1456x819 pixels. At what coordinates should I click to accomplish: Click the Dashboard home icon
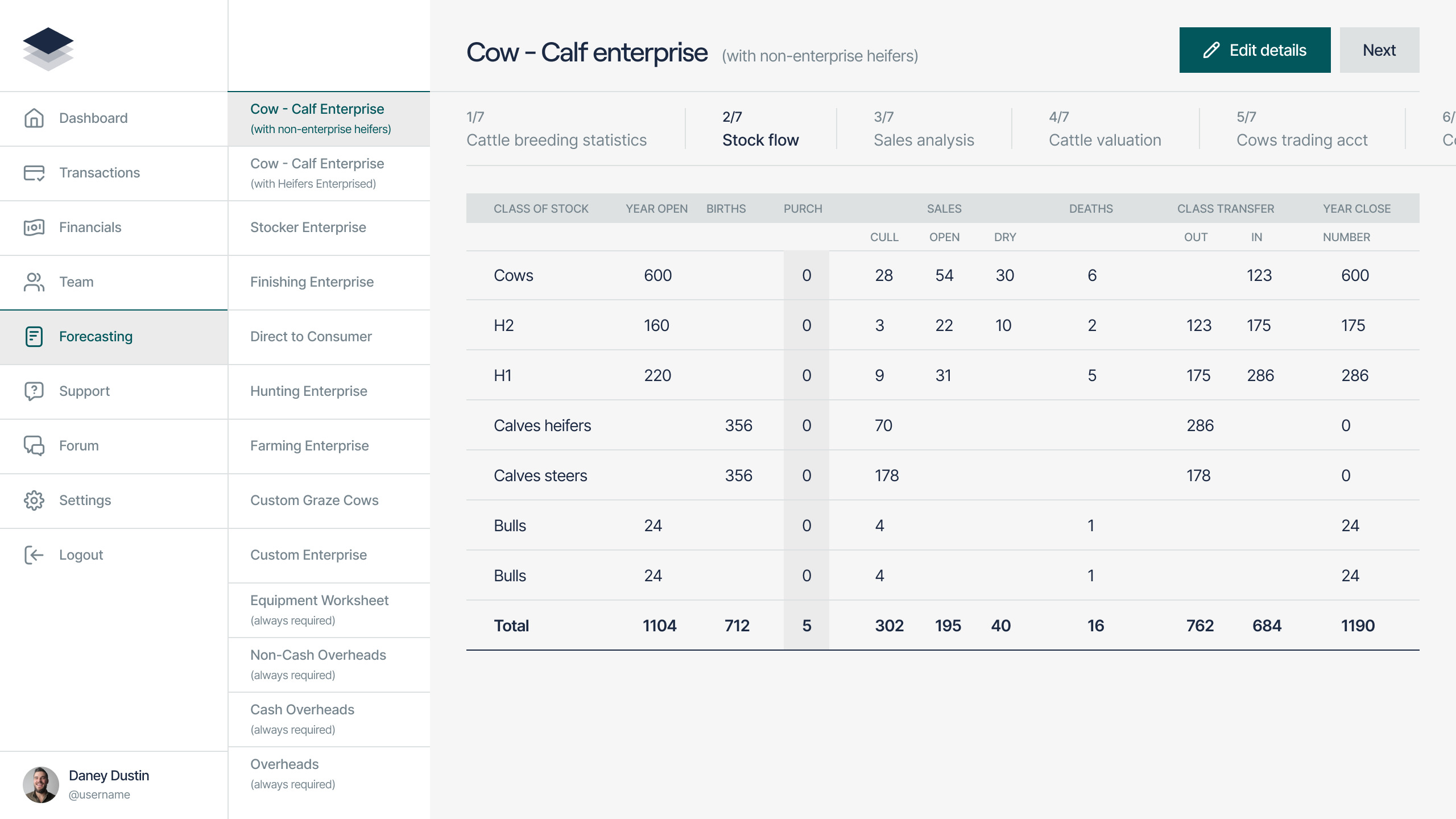click(34, 118)
